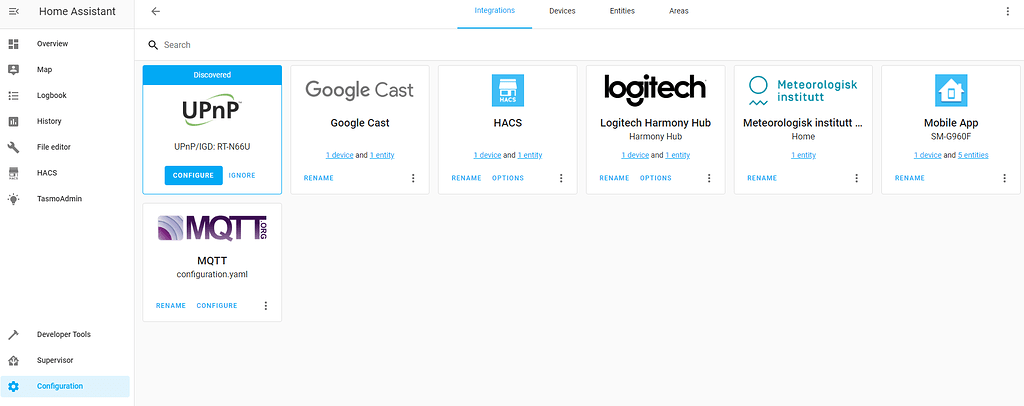Open Google Cast 1 entity link
This screenshot has width=1024, height=406.
pyautogui.click(x=382, y=155)
